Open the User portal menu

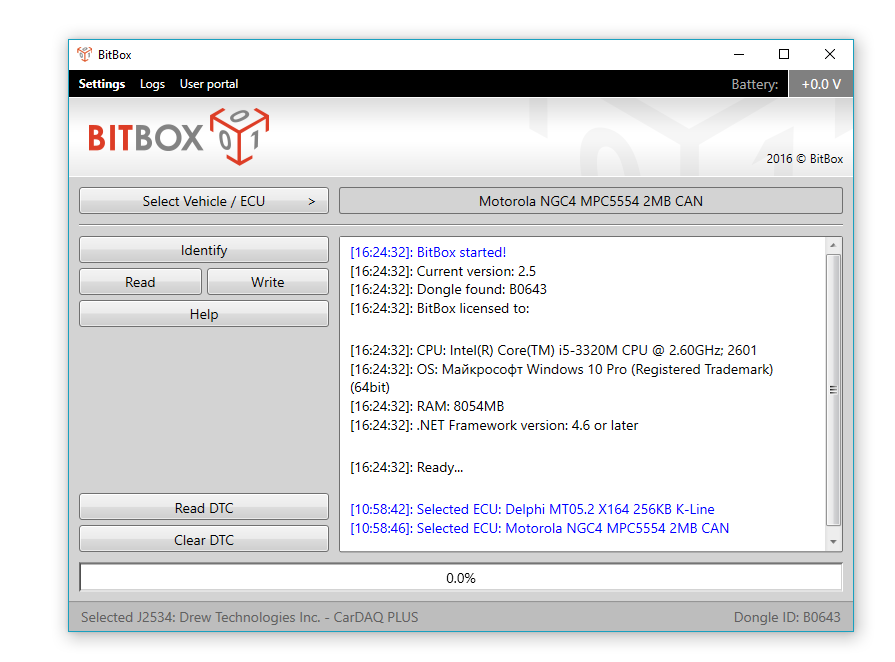pyautogui.click(x=209, y=84)
